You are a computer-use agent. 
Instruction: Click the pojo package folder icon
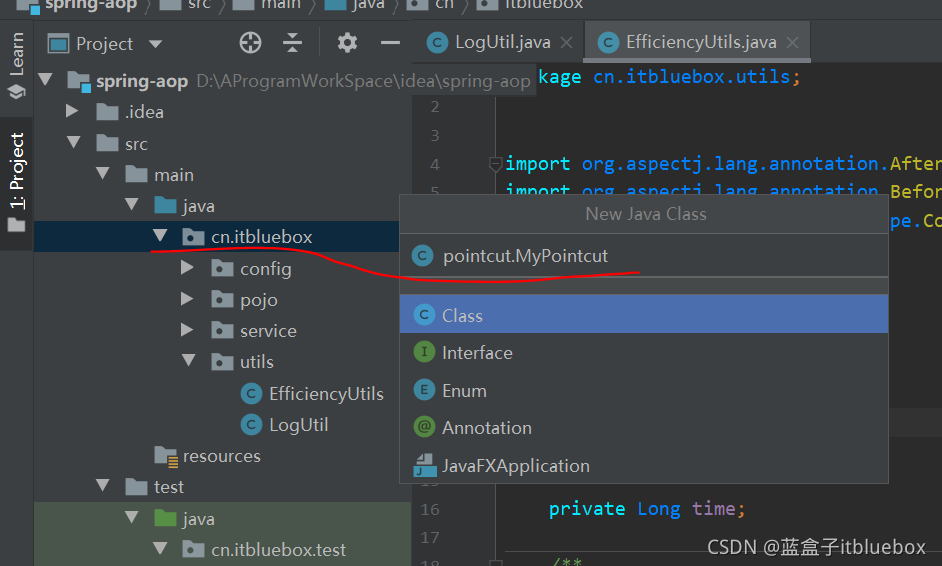coord(222,299)
